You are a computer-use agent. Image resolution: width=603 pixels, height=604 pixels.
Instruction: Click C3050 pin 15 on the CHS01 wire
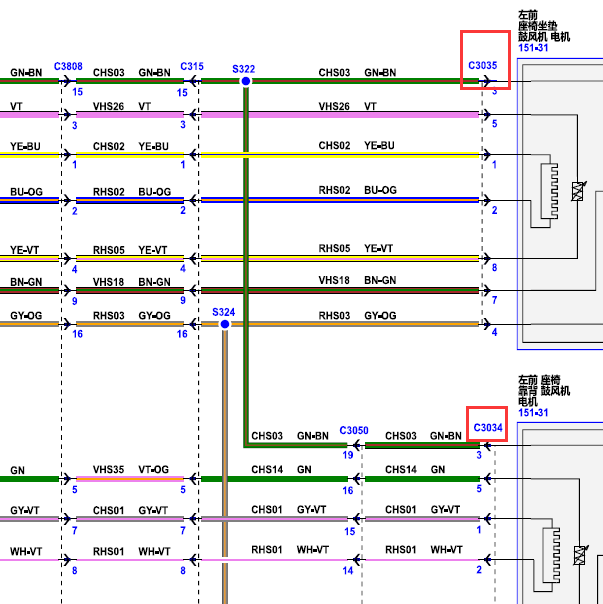coord(349,532)
